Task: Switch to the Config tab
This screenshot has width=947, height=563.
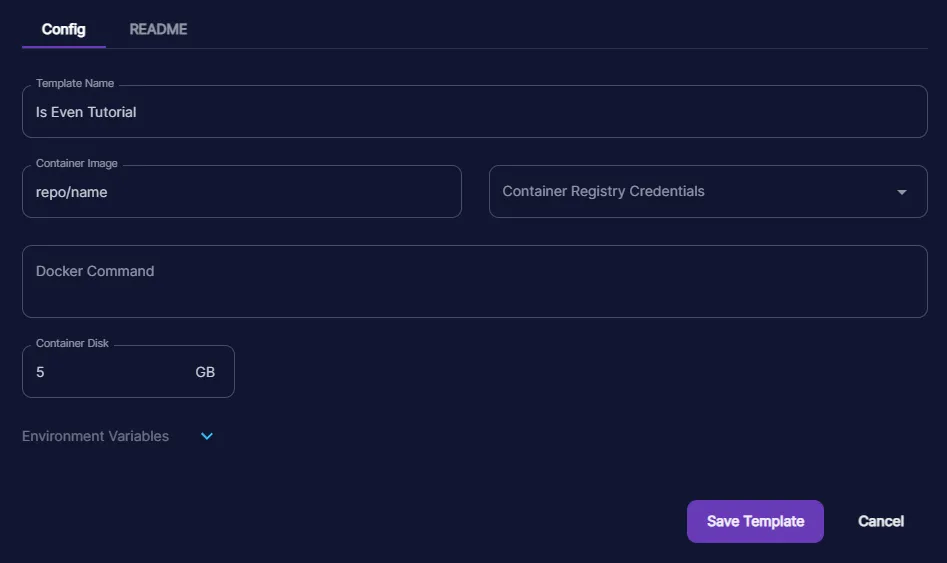Action: (x=63, y=30)
